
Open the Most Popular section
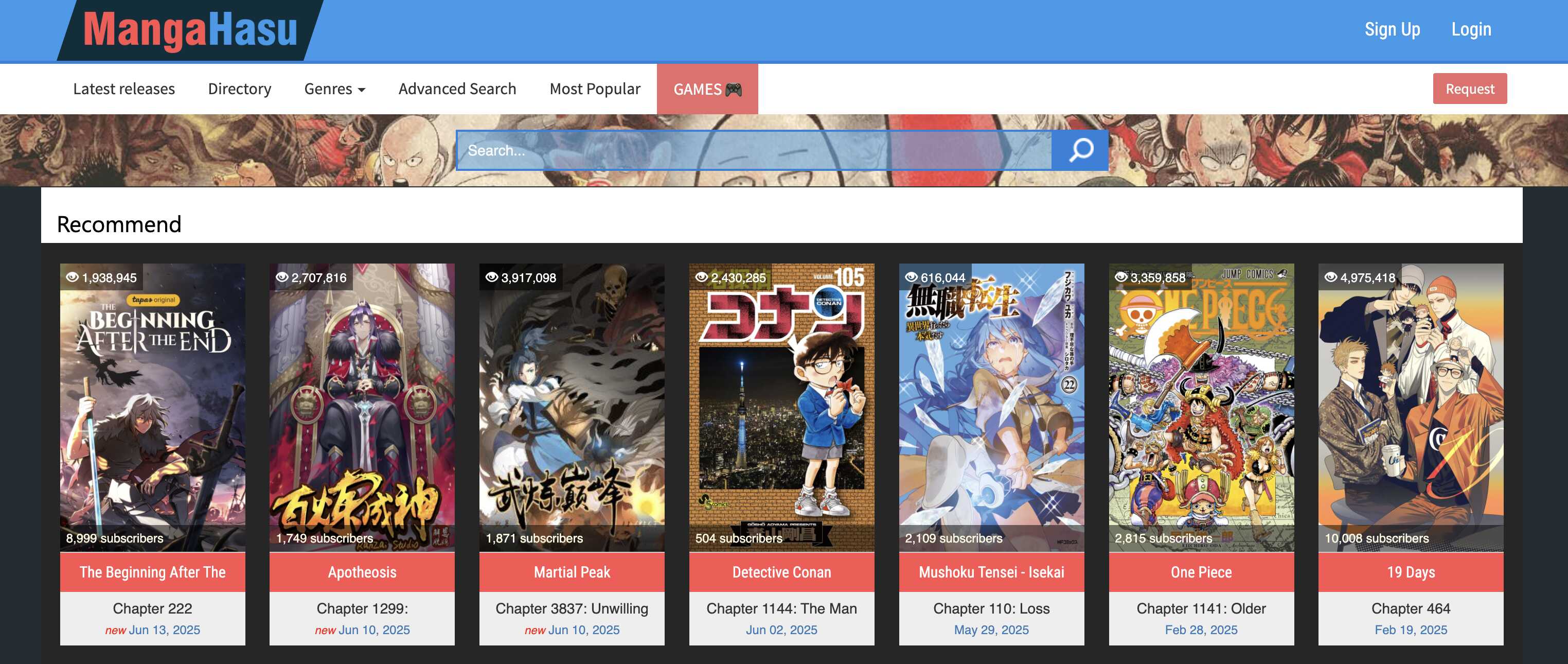tap(595, 89)
